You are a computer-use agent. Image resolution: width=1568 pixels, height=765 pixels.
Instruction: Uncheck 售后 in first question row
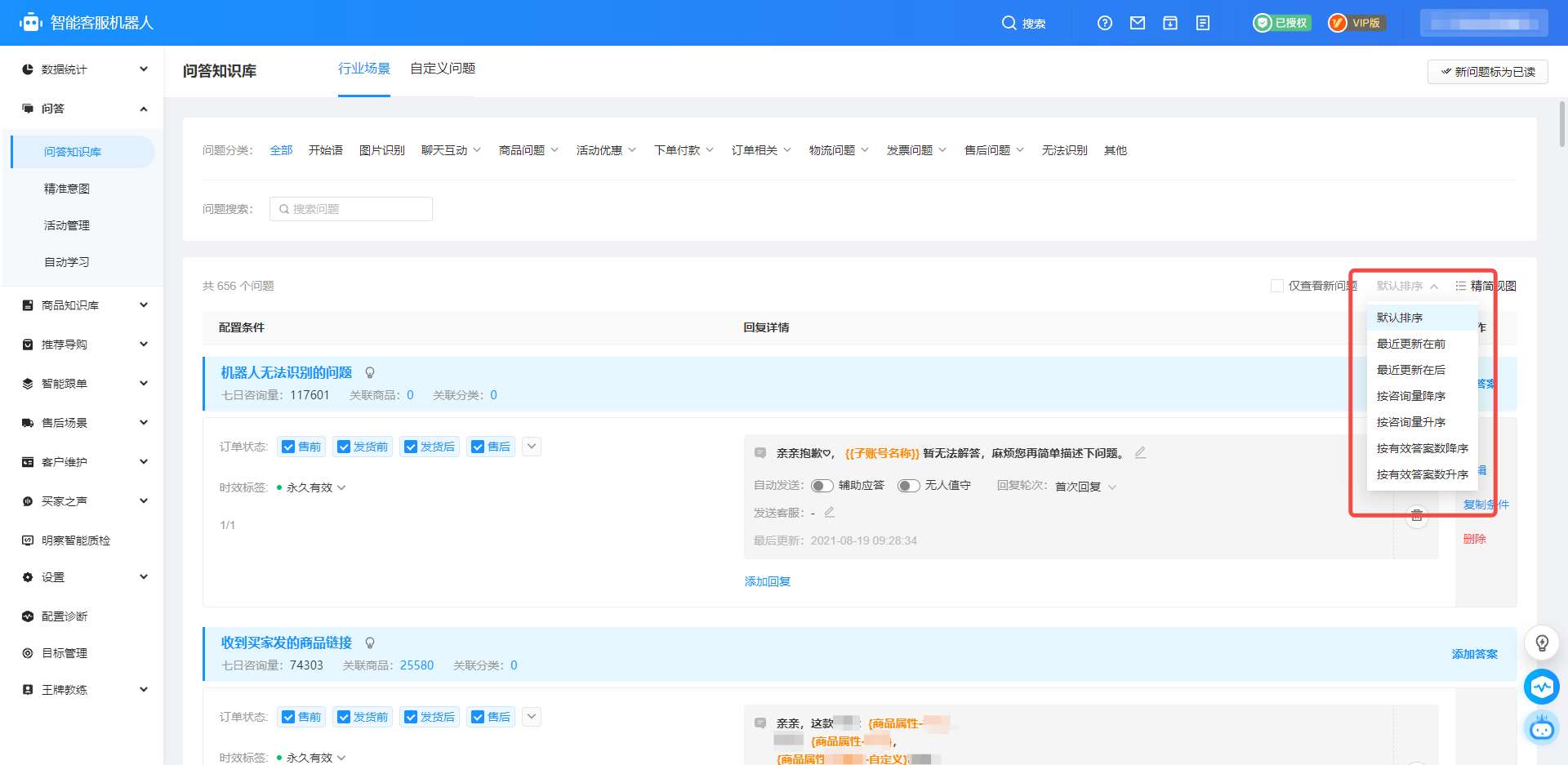tap(478, 447)
